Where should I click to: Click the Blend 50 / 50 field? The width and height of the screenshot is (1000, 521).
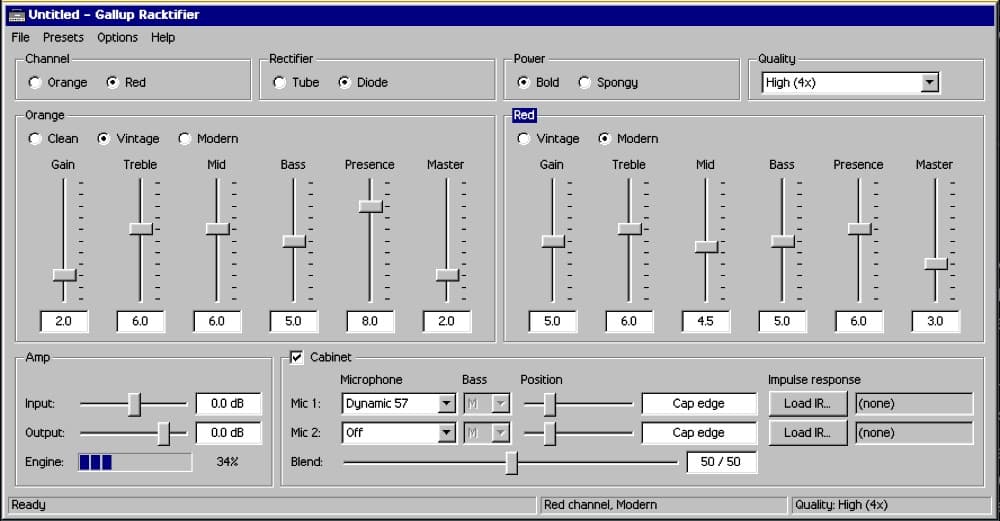coord(721,462)
